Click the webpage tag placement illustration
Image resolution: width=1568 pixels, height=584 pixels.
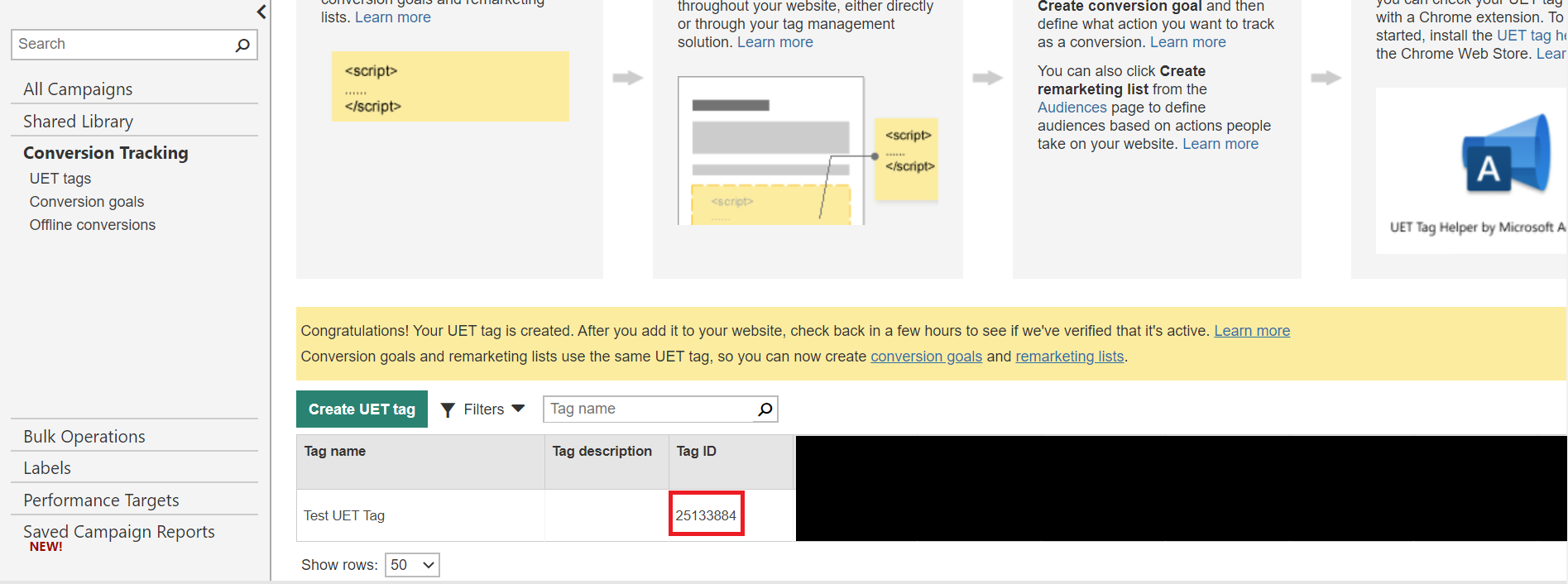click(x=807, y=151)
